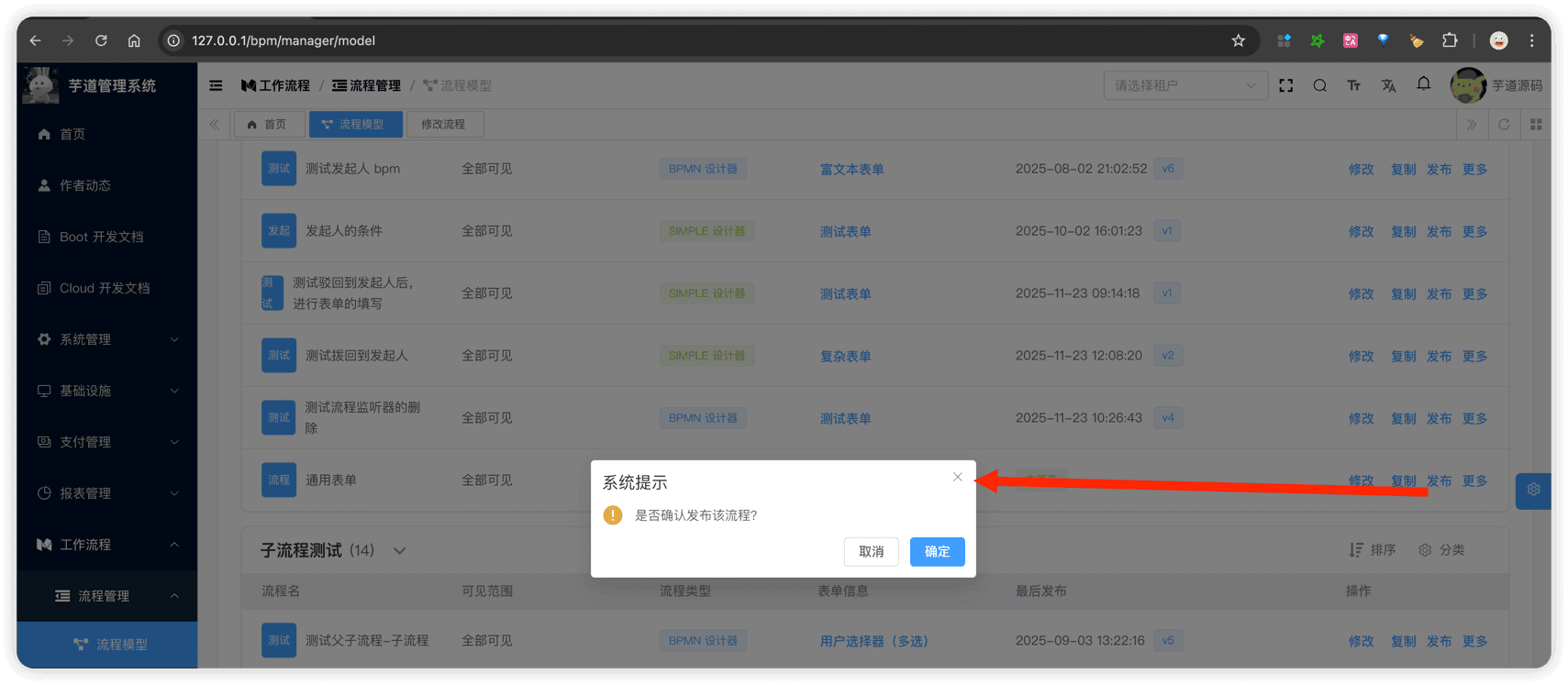Click 复制 for 发起人的条件
This screenshot has height=685, width=1568.
pos(1403,232)
